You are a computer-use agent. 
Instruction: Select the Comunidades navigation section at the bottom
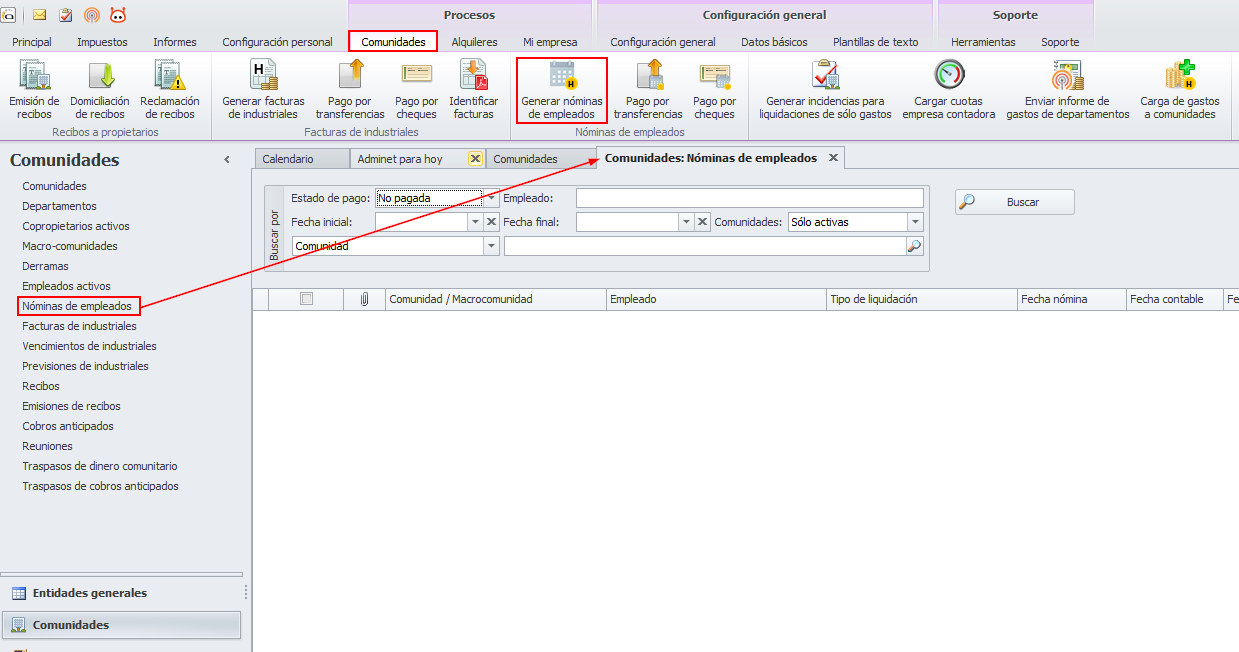(x=121, y=625)
